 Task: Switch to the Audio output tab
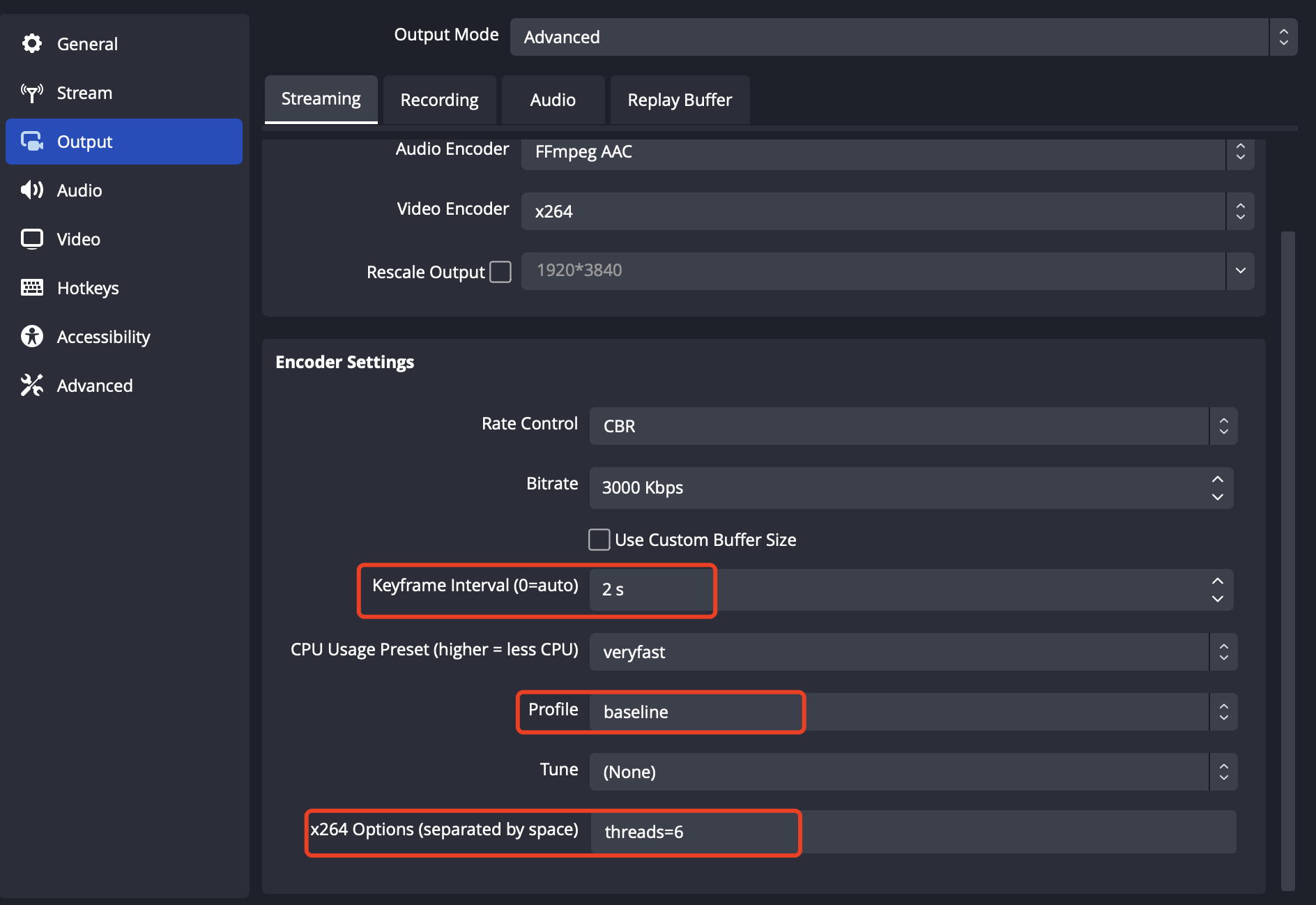click(x=553, y=100)
